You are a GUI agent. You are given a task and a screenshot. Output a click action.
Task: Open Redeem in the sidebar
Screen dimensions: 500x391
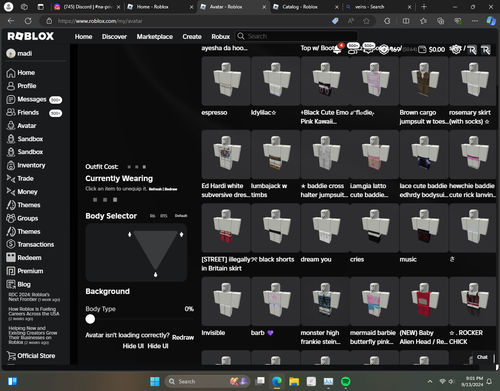click(x=24, y=258)
